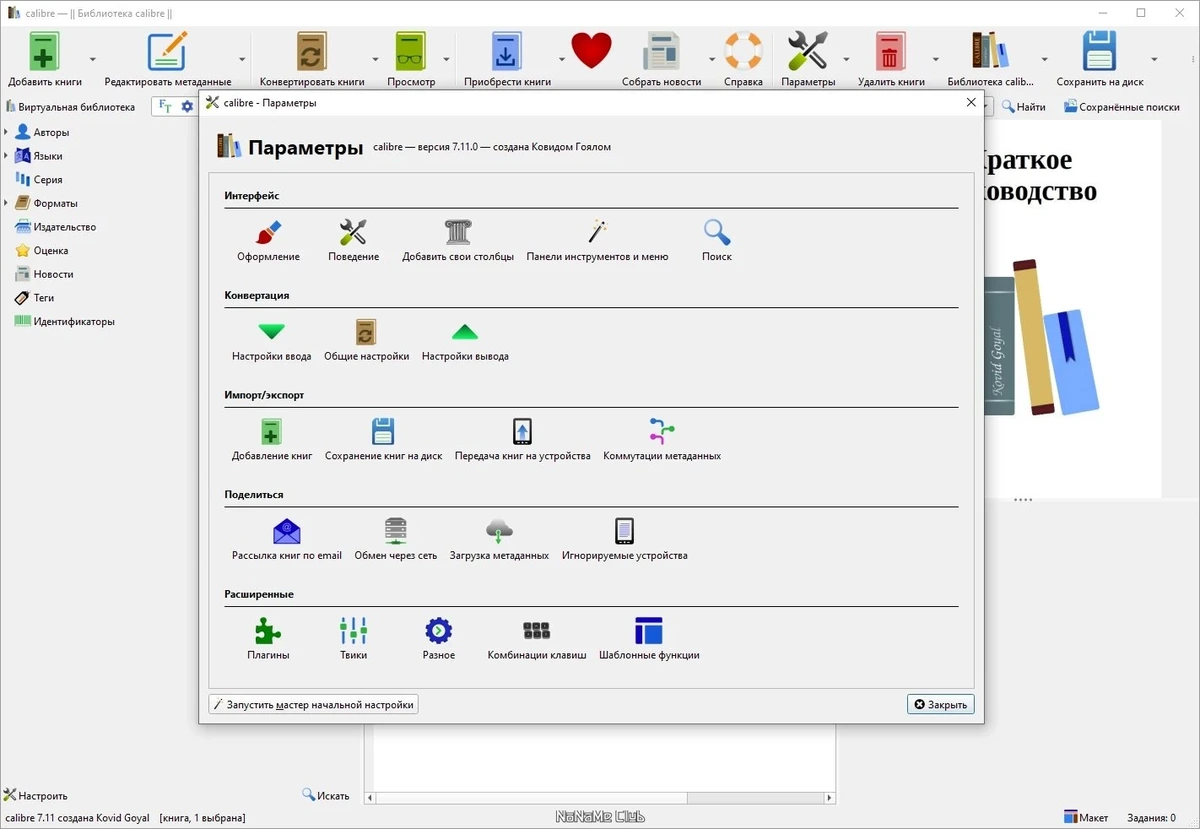Click the red heart donate icon
Image resolution: width=1200 pixels, height=829 pixels.
point(591,51)
